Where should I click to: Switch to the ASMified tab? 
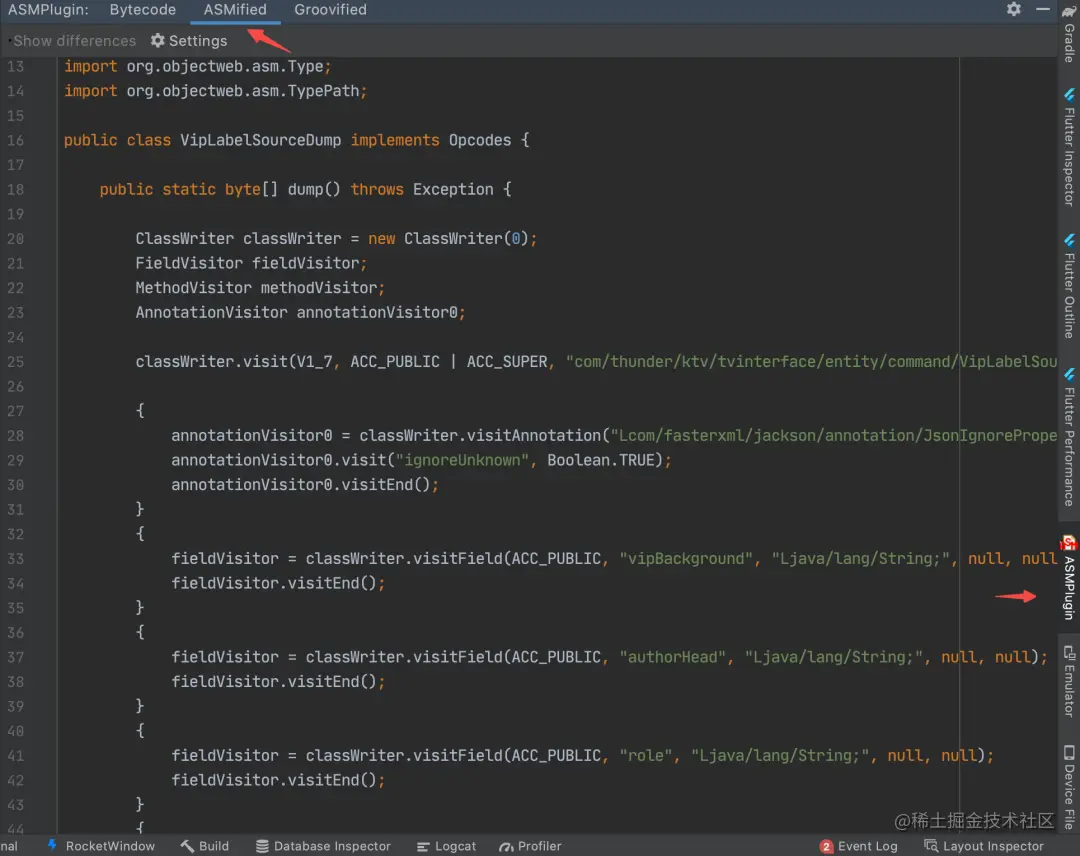pos(235,10)
